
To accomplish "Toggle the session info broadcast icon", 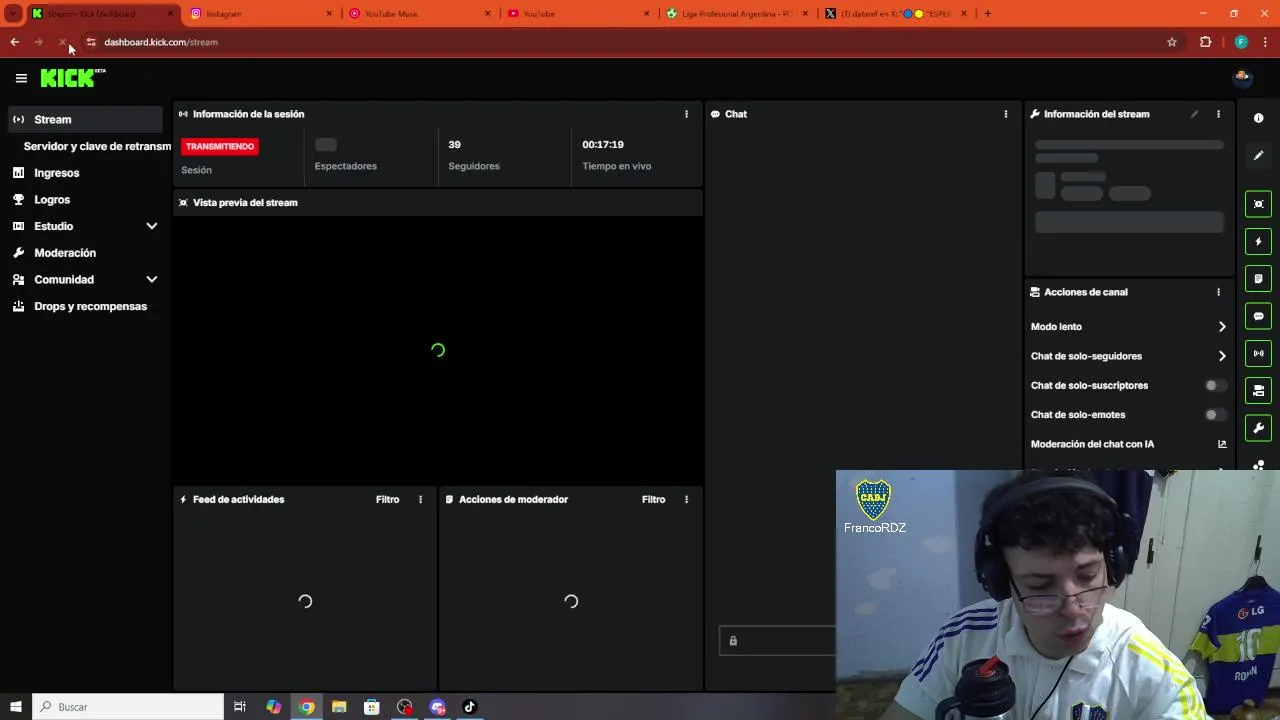I will tap(1258, 353).
